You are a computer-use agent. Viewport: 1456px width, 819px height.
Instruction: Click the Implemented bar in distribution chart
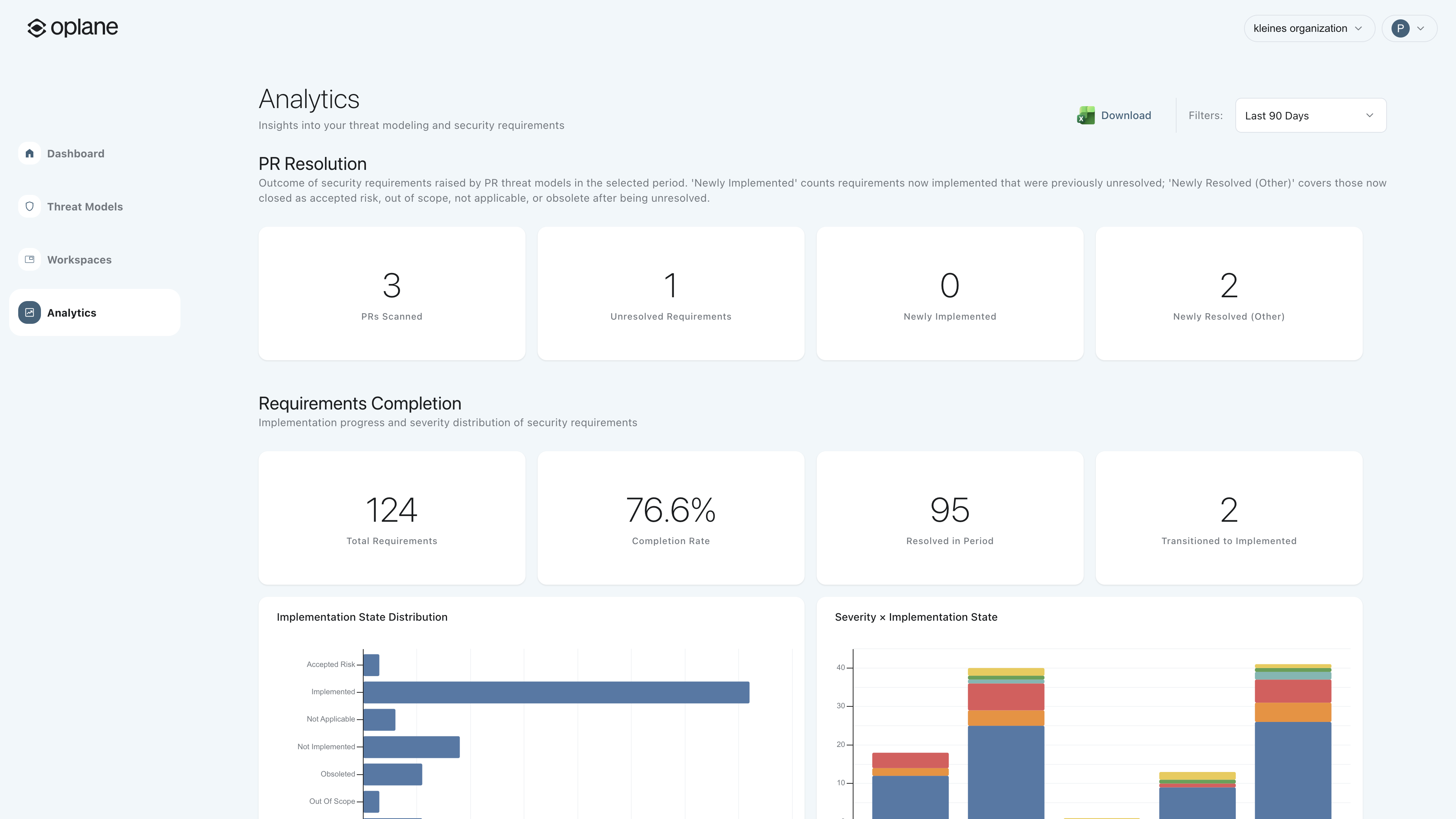556,692
